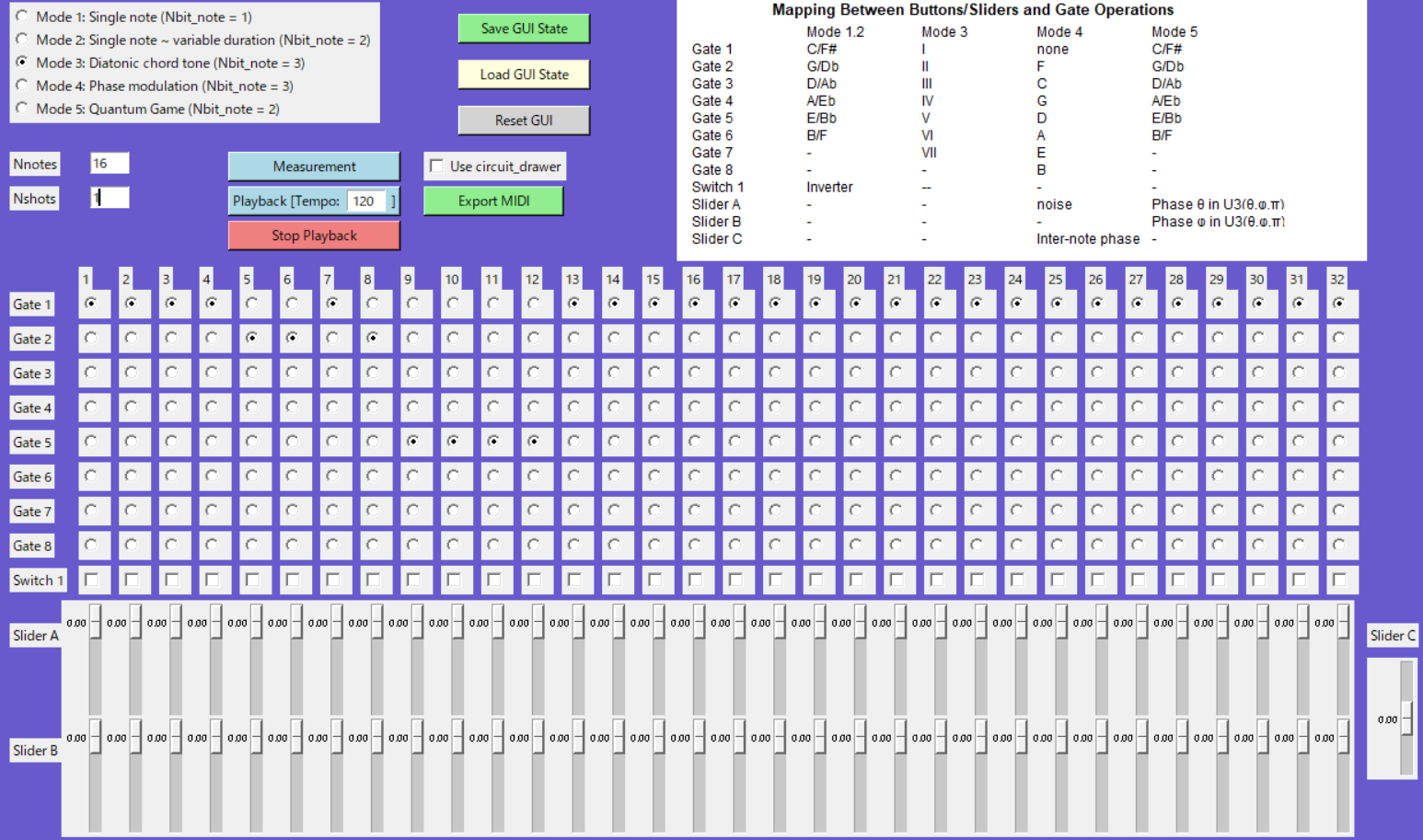Click the Slider C handle
The height and width of the screenshot is (840, 1423).
point(1406,719)
